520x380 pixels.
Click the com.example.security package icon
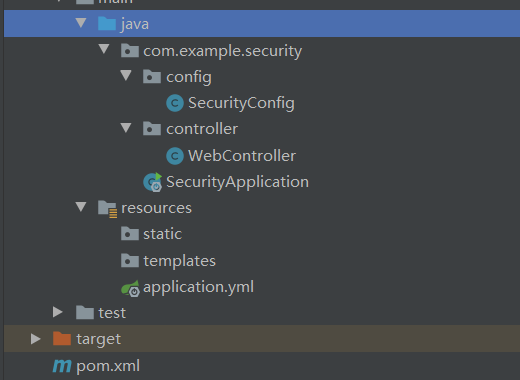[x=130, y=51]
